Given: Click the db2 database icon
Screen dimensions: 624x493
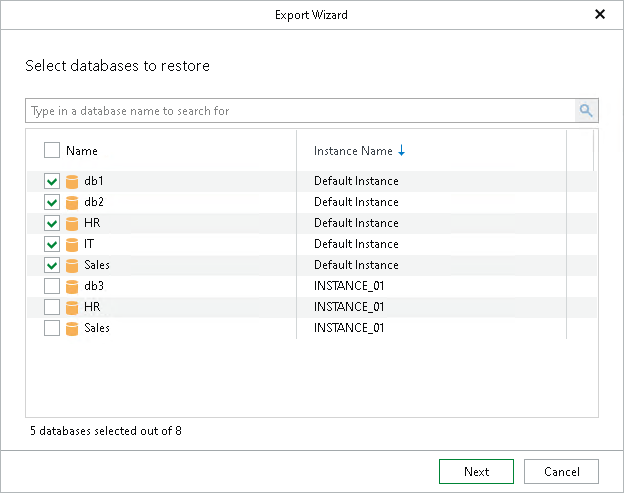Looking at the screenshot, I should tap(72, 202).
